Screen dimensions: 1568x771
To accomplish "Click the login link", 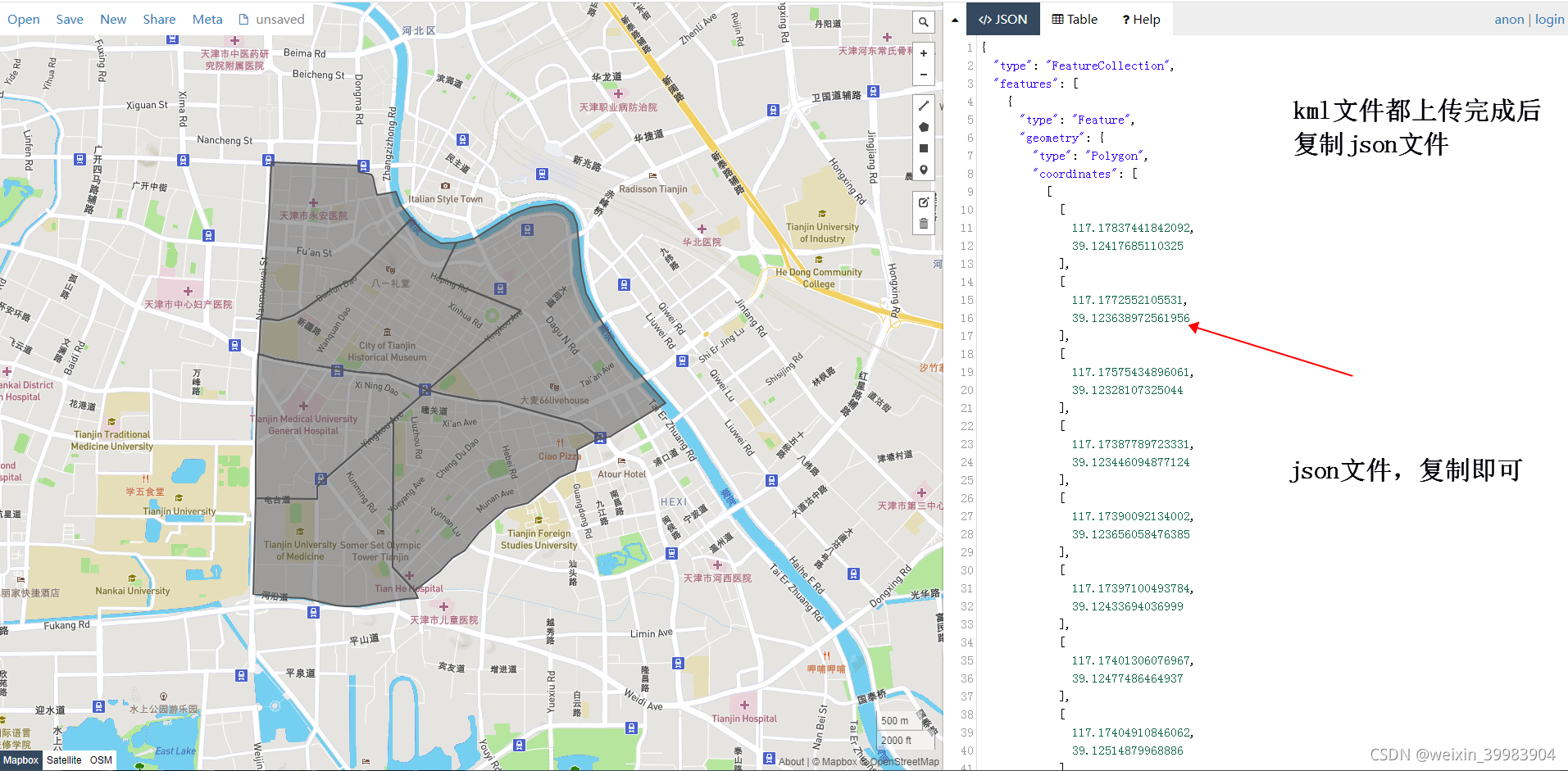I will 1549,20.
